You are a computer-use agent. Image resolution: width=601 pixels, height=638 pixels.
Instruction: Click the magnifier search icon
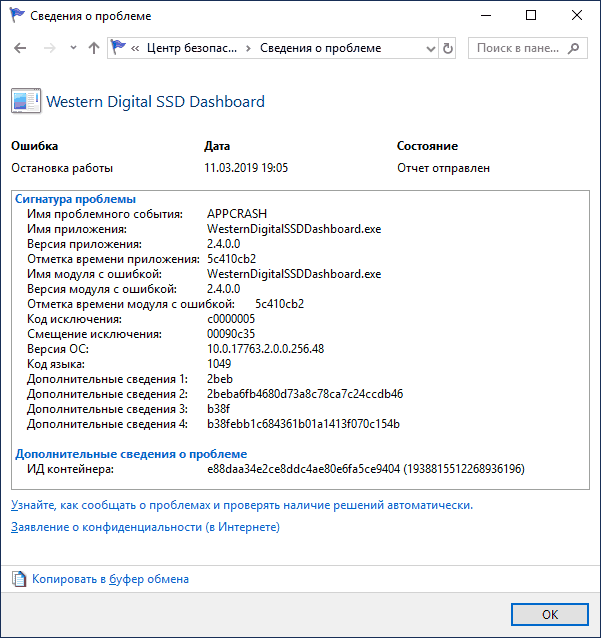(x=574, y=48)
